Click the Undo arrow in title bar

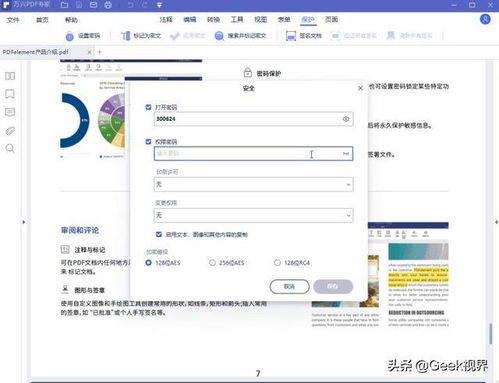130,5
